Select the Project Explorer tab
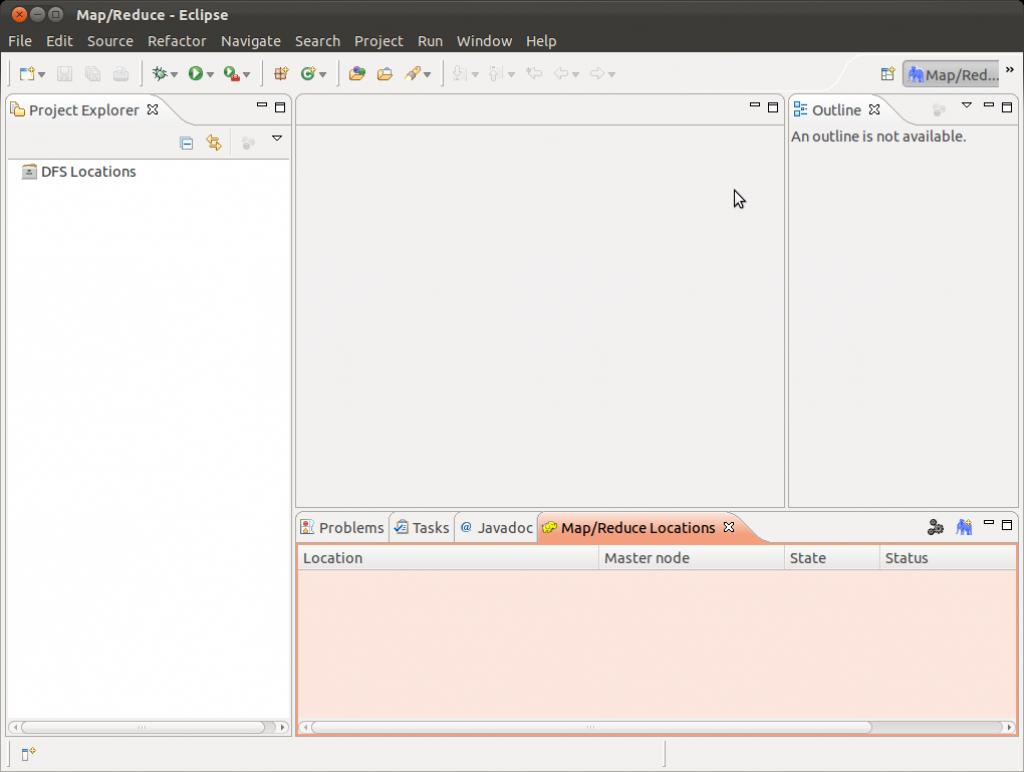This screenshot has width=1024, height=772. (84, 110)
